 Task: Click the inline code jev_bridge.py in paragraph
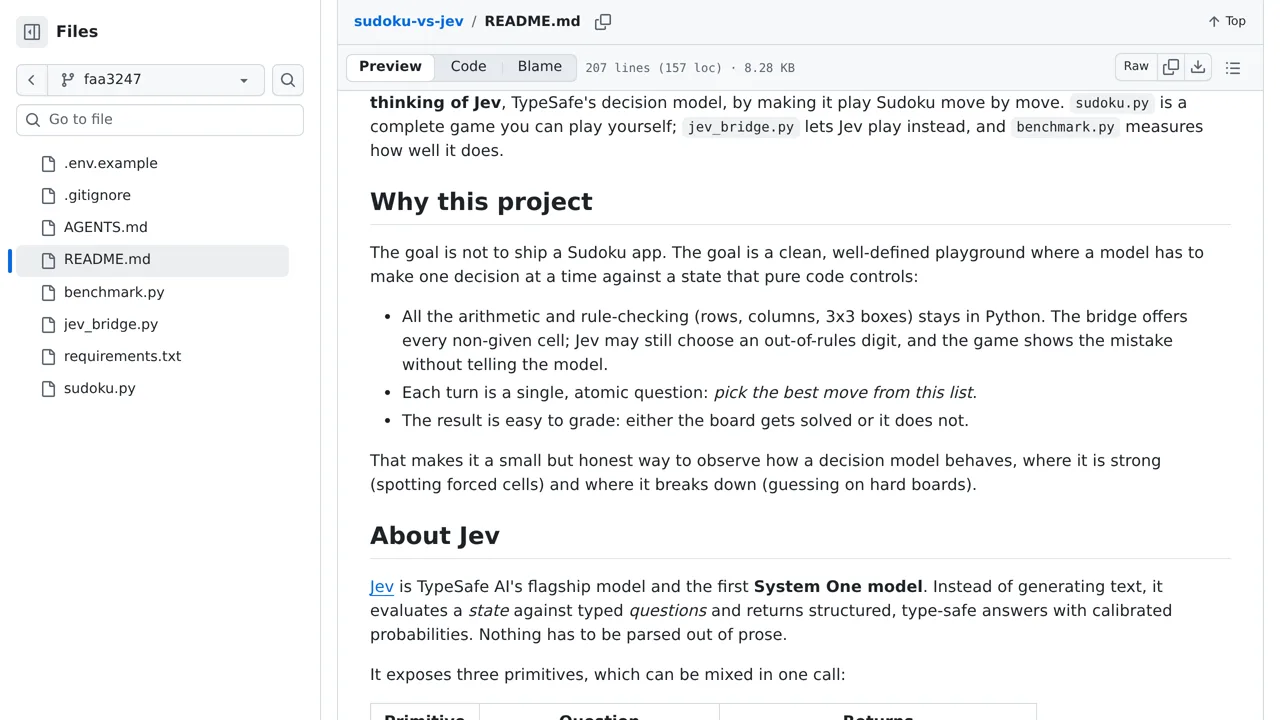[x=741, y=127]
